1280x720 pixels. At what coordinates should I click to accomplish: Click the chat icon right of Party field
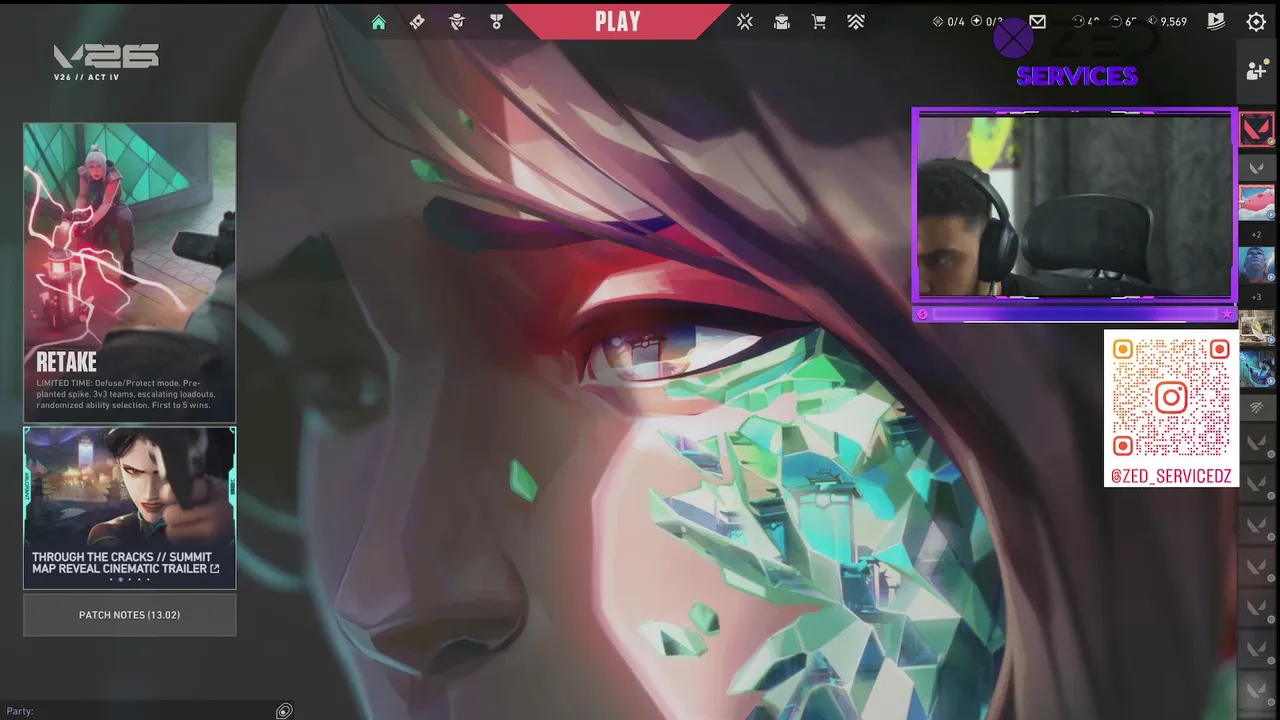(x=284, y=711)
